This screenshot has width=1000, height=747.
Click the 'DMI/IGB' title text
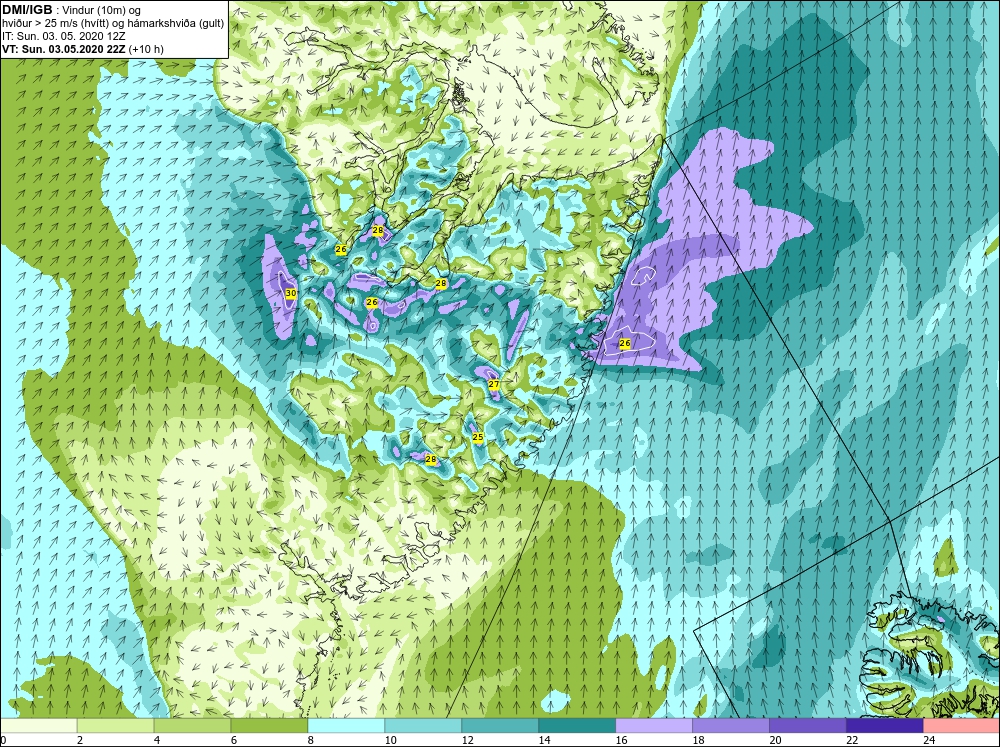pos(29,10)
